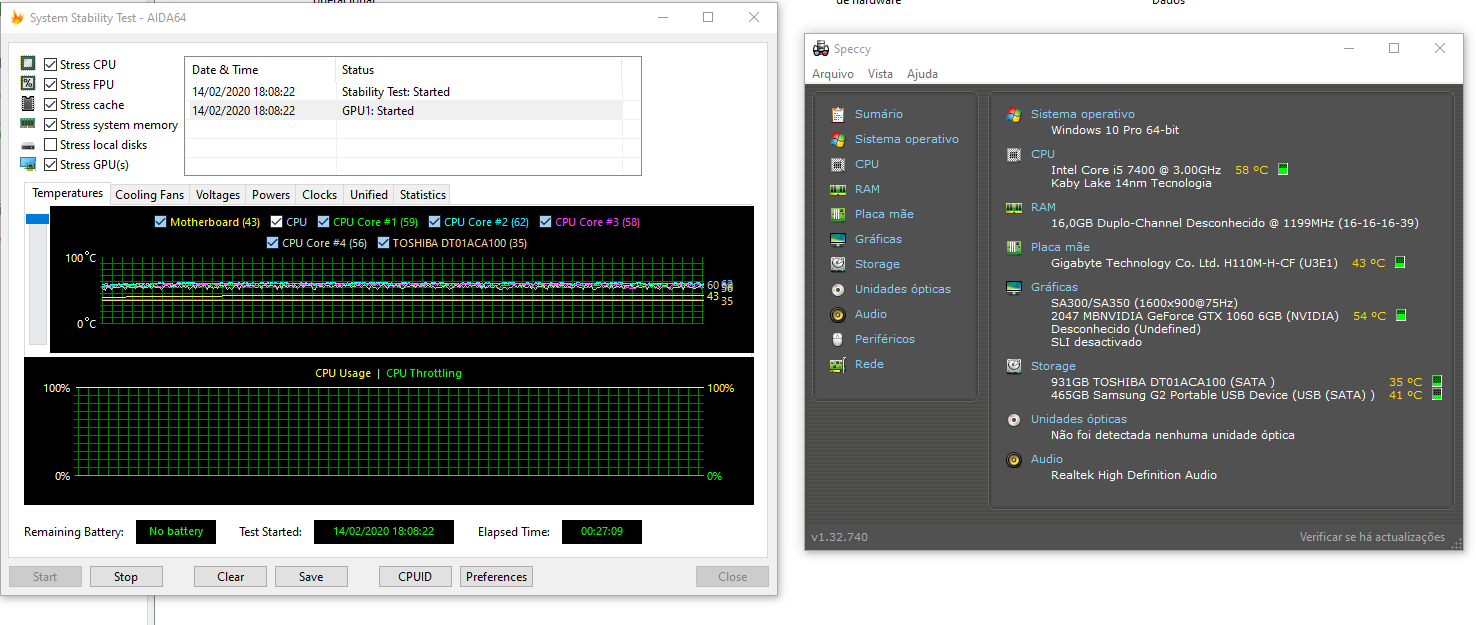Switch to Powers tab
The width and height of the screenshot is (1476, 625).
(x=271, y=195)
